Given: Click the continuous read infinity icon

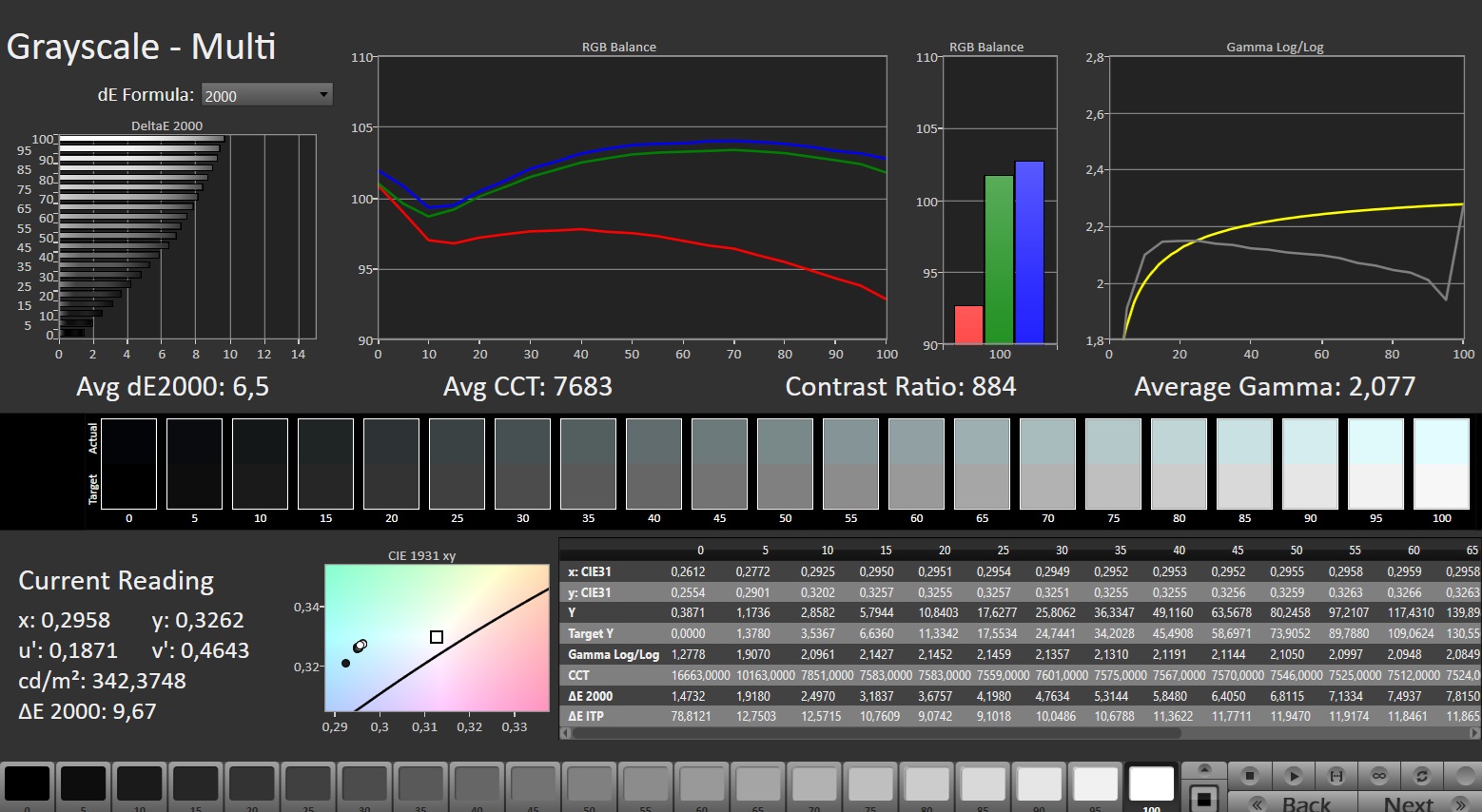Looking at the screenshot, I should pos(1379,776).
